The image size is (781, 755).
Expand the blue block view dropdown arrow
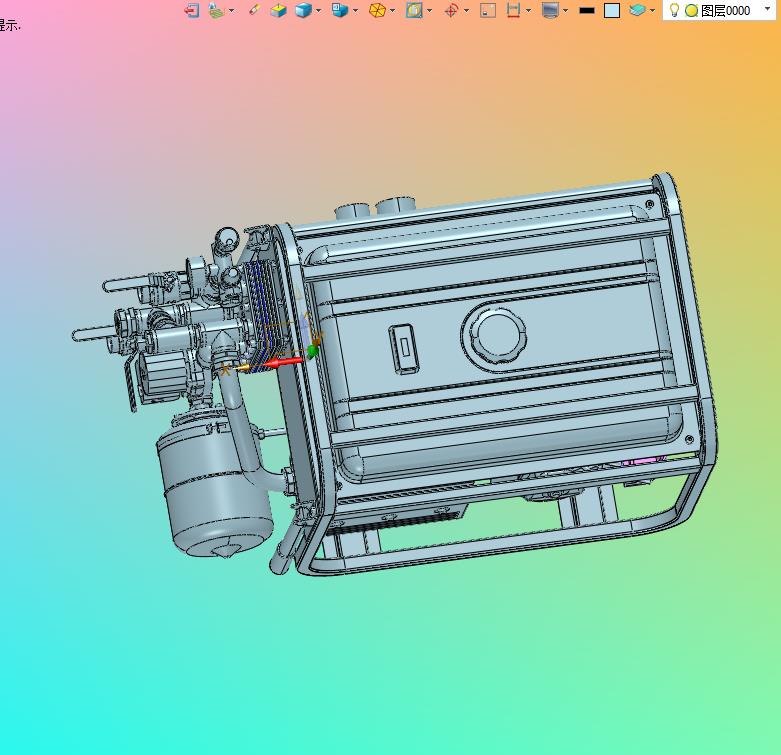click(x=355, y=10)
